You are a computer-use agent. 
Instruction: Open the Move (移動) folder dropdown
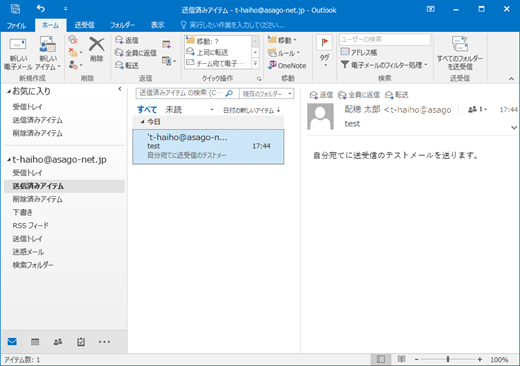pyautogui.click(x=282, y=40)
